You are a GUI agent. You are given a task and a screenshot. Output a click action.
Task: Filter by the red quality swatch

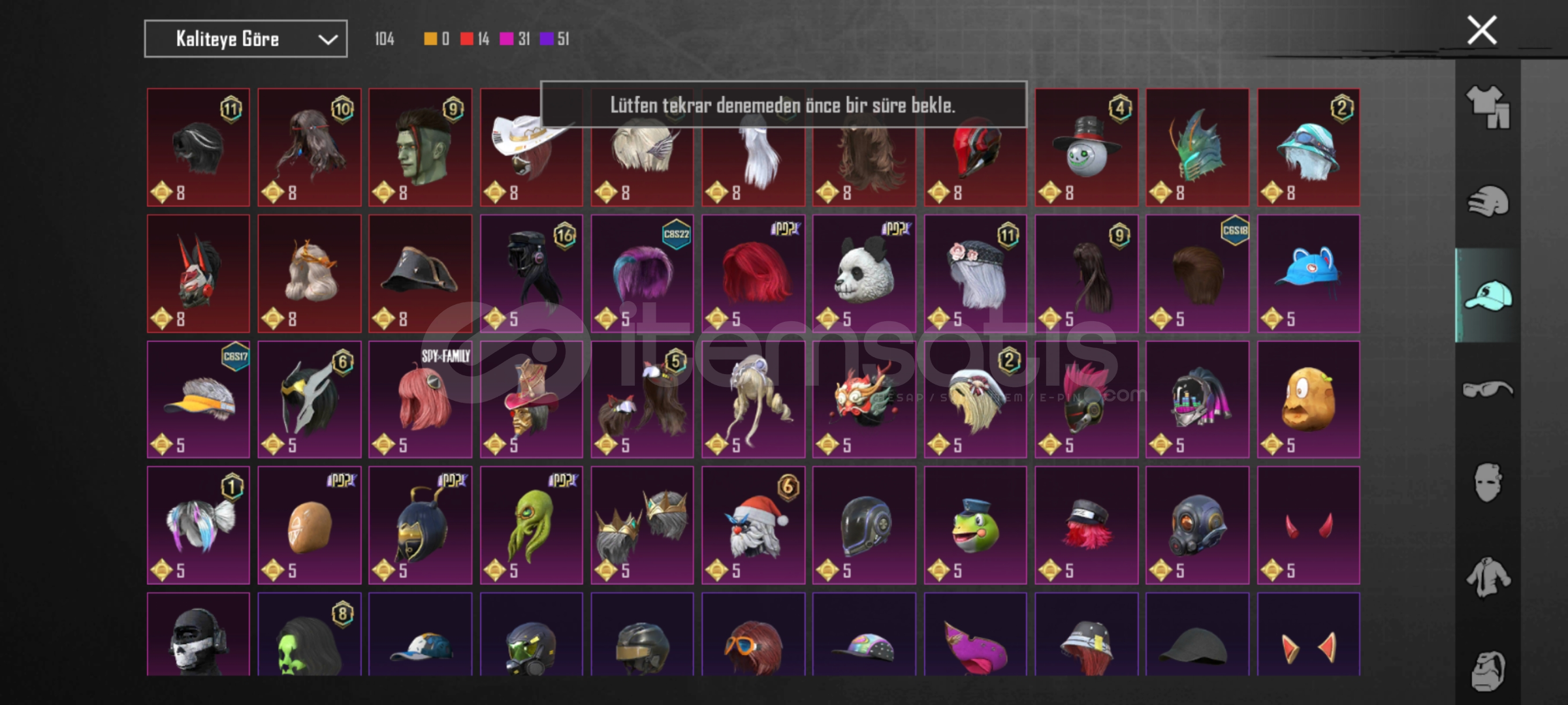[466, 39]
